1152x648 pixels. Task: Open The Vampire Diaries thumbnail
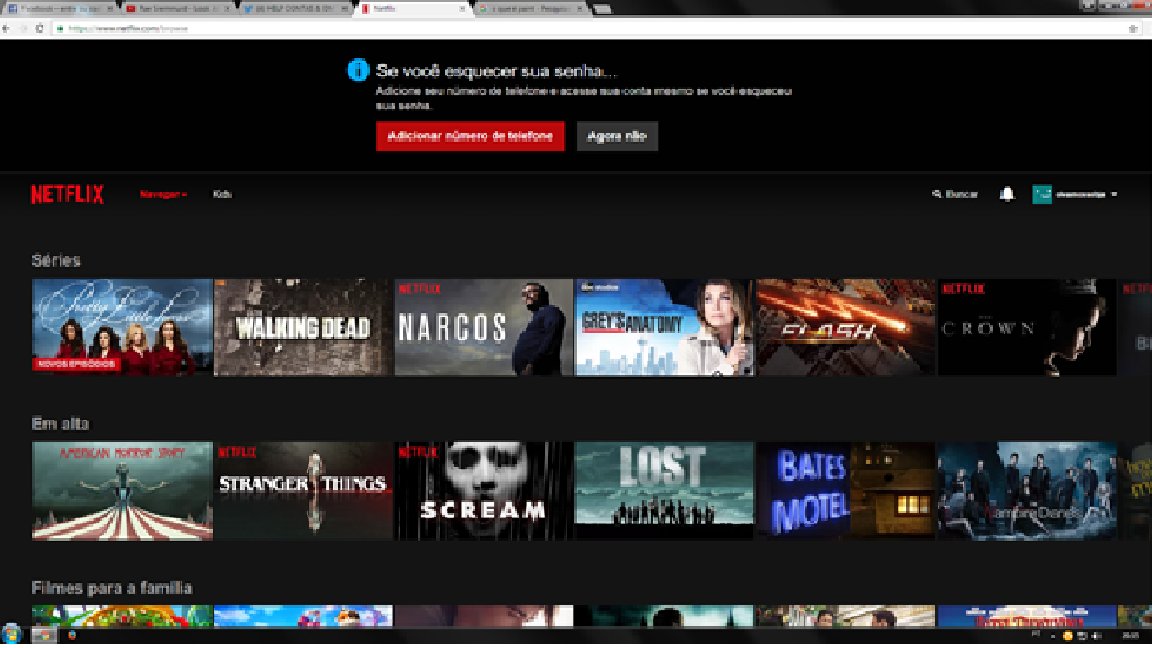click(1027, 491)
